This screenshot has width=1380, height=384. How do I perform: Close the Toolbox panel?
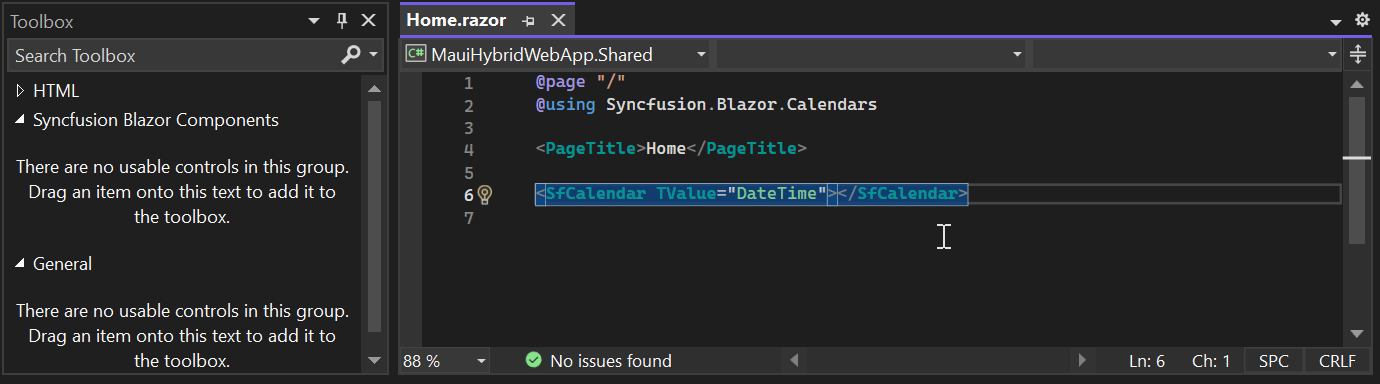(x=369, y=21)
